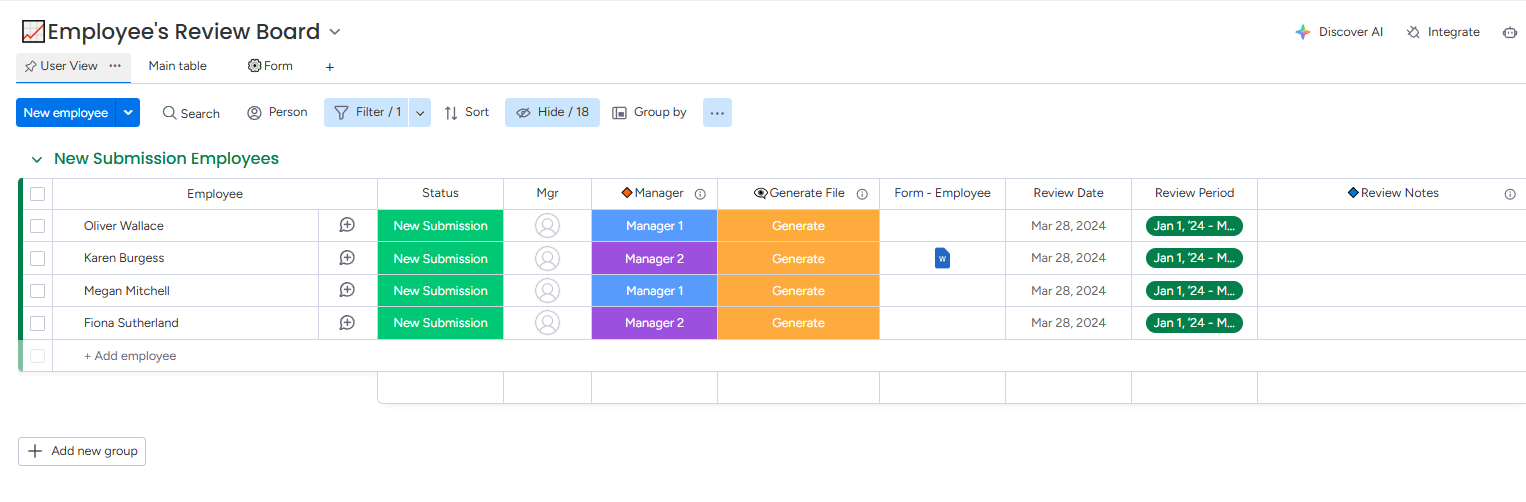
Task: Open the Person filter
Action: pyautogui.click(x=278, y=113)
